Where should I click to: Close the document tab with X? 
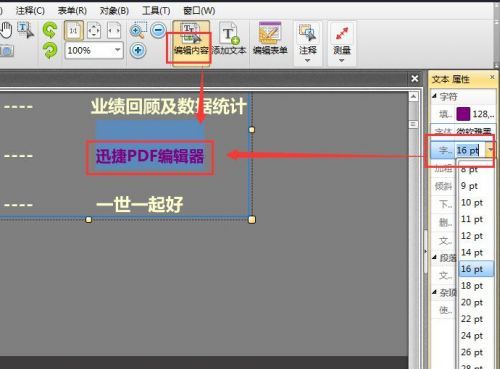pyautogui.click(x=415, y=79)
